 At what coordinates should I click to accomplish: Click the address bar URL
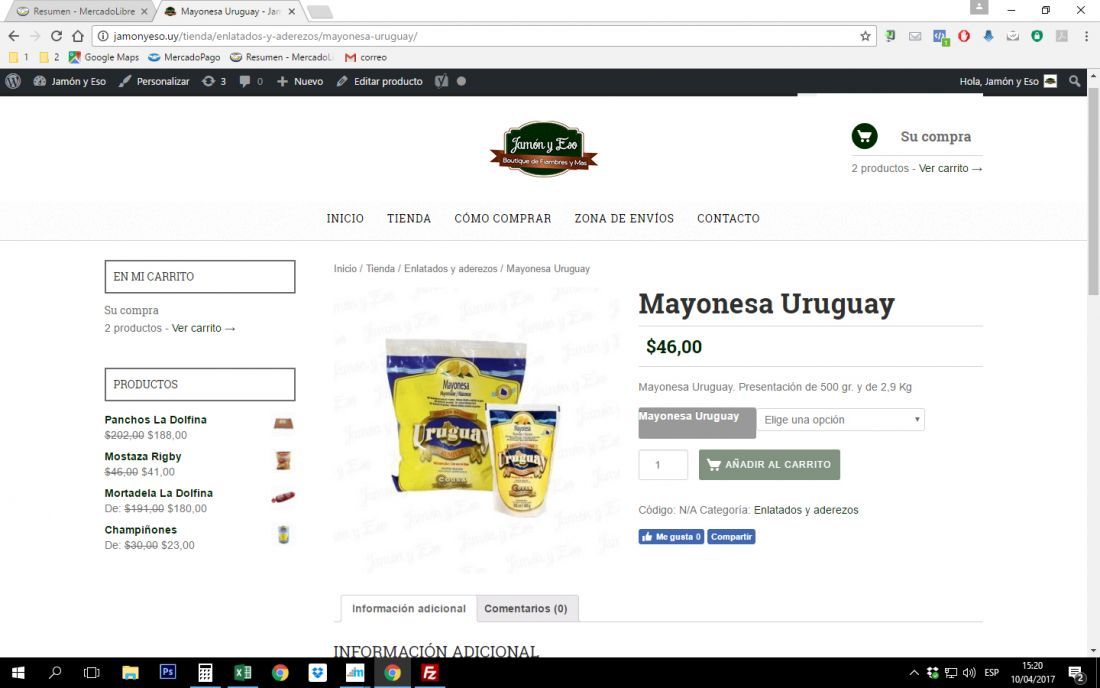tap(265, 36)
